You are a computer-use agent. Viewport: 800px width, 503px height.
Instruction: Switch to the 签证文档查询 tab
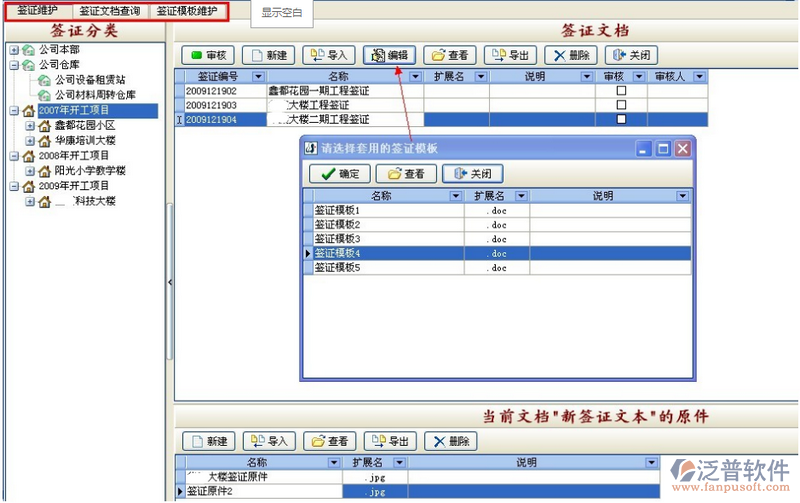coord(110,11)
